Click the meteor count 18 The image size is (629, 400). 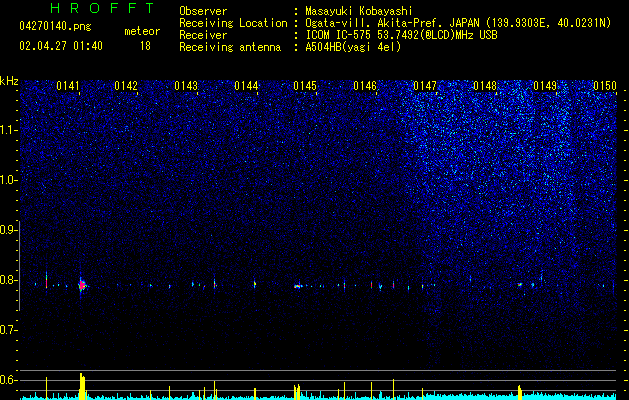(x=145, y=46)
